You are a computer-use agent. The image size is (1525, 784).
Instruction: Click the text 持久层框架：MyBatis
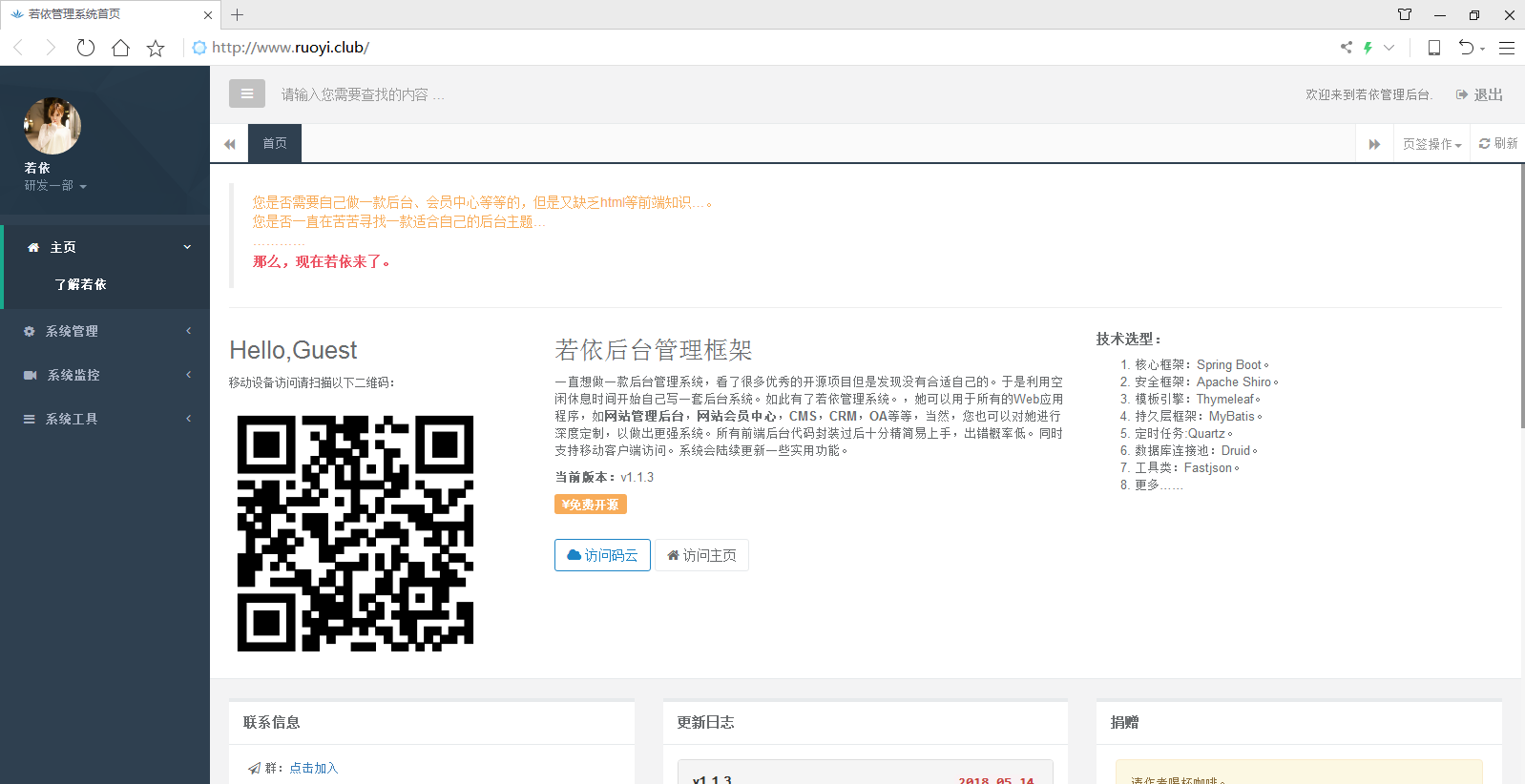click(1199, 416)
